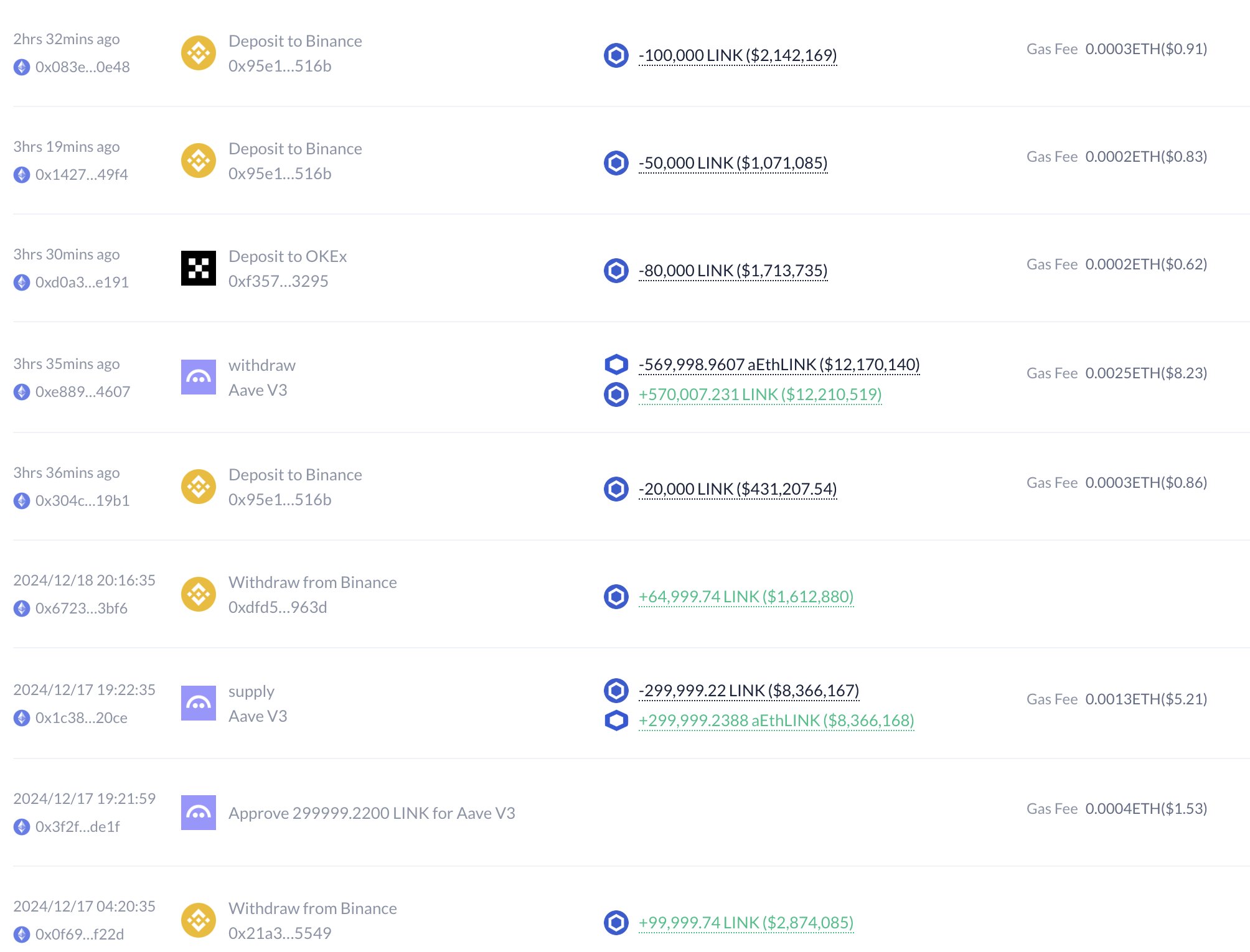Open transaction hash 0x6723...3bf6
1250x952 pixels.
tap(81, 609)
